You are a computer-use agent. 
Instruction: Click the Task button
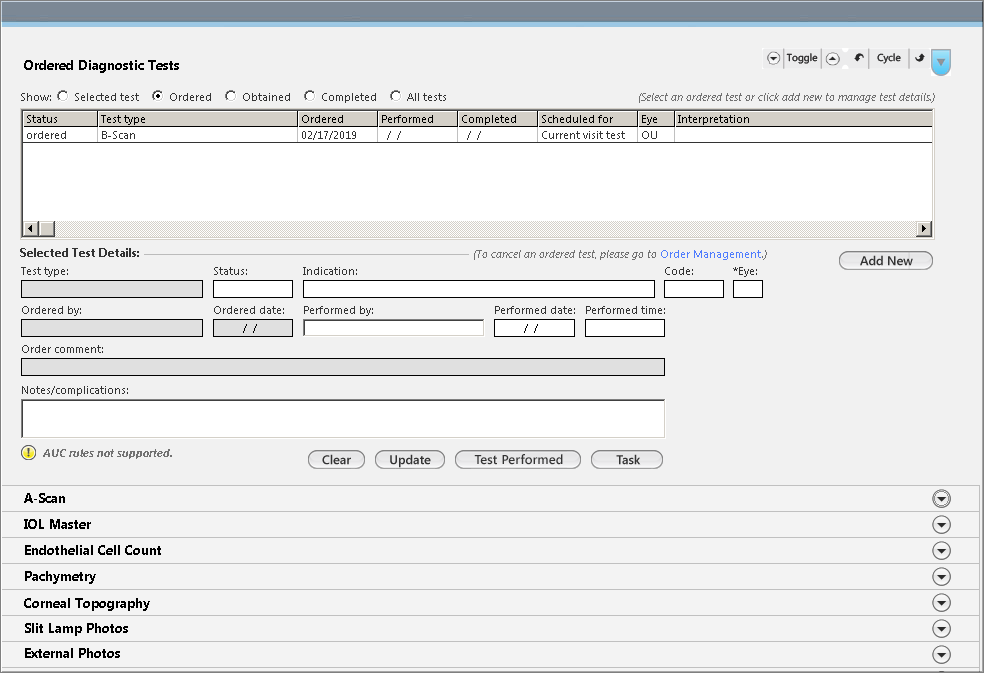[627, 460]
